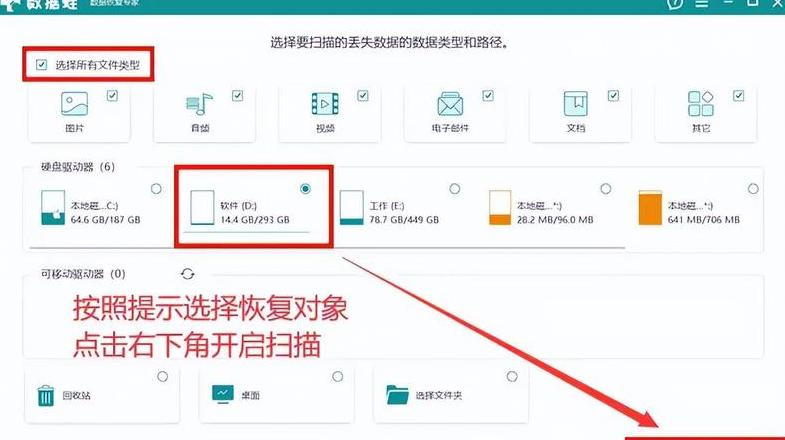Click the 14.4 GB/293 GB size text
Screen dimensions: 785x440
(x=255, y=220)
